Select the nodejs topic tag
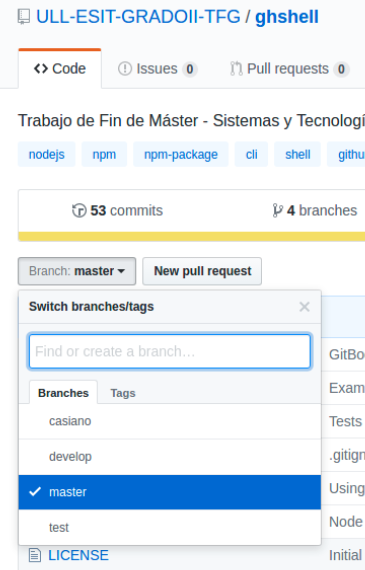This screenshot has width=365, height=570. pos(47,154)
